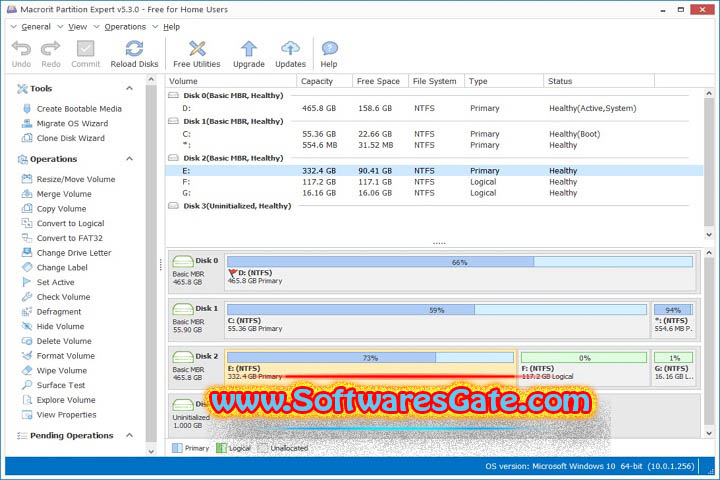Click Explore Volume icon
The width and height of the screenshot is (720, 480).
(x=27, y=400)
